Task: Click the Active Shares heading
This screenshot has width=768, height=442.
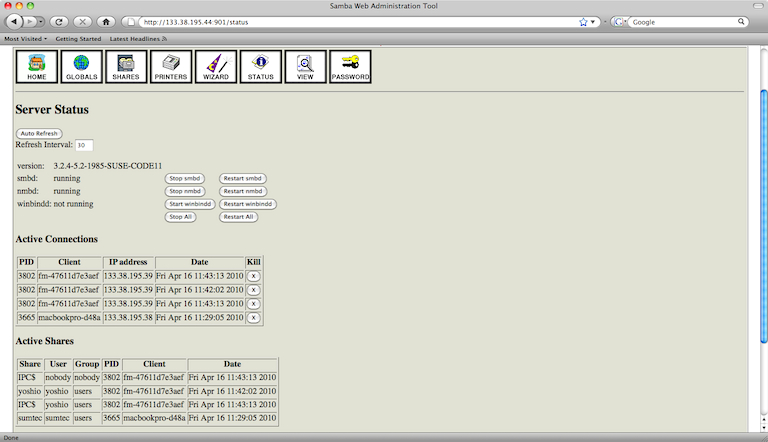Action: (x=45, y=341)
